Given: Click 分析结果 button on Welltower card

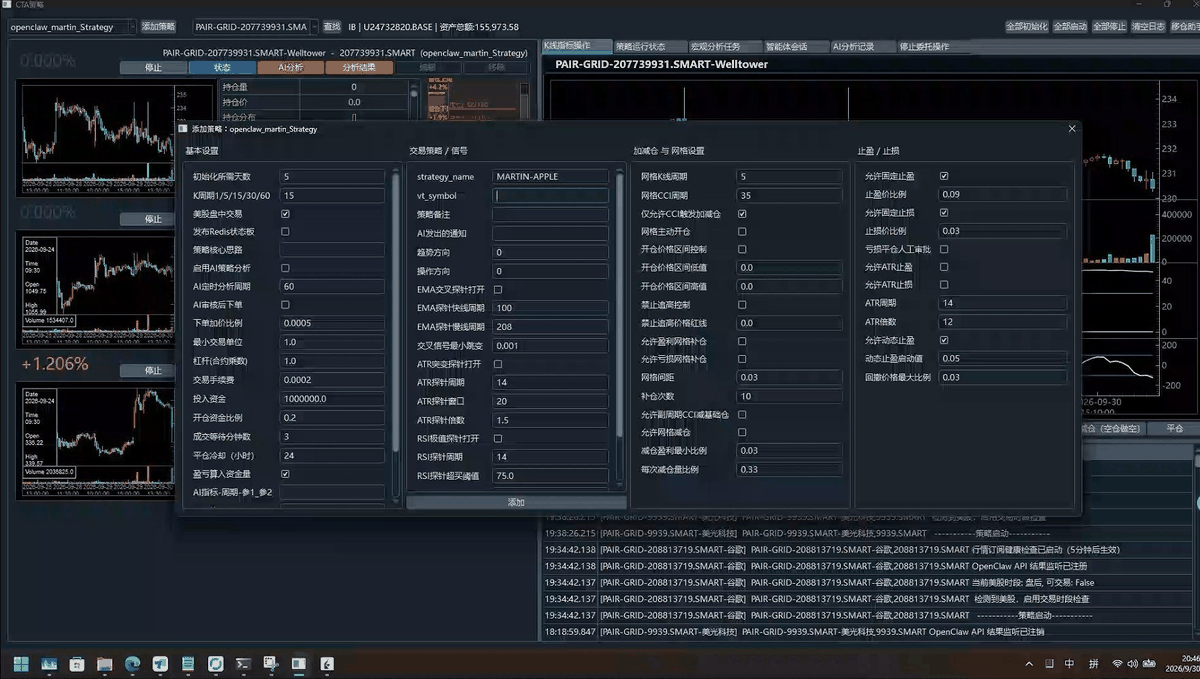Looking at the screenshot, I should point(359,68).
